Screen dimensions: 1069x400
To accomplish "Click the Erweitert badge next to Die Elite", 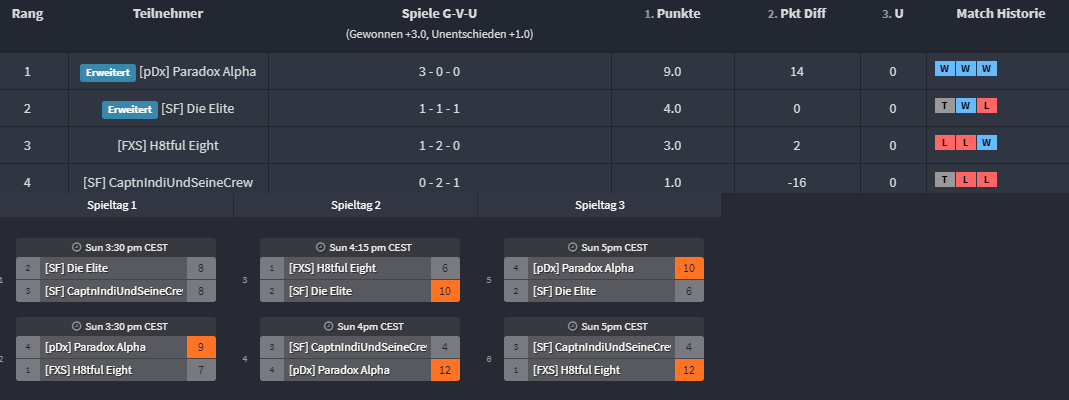I will [x=129, y=109].
